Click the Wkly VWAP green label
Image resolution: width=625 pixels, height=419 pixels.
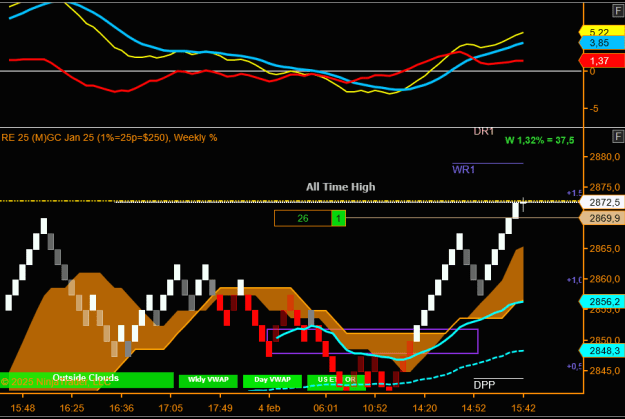coord(208,381)
